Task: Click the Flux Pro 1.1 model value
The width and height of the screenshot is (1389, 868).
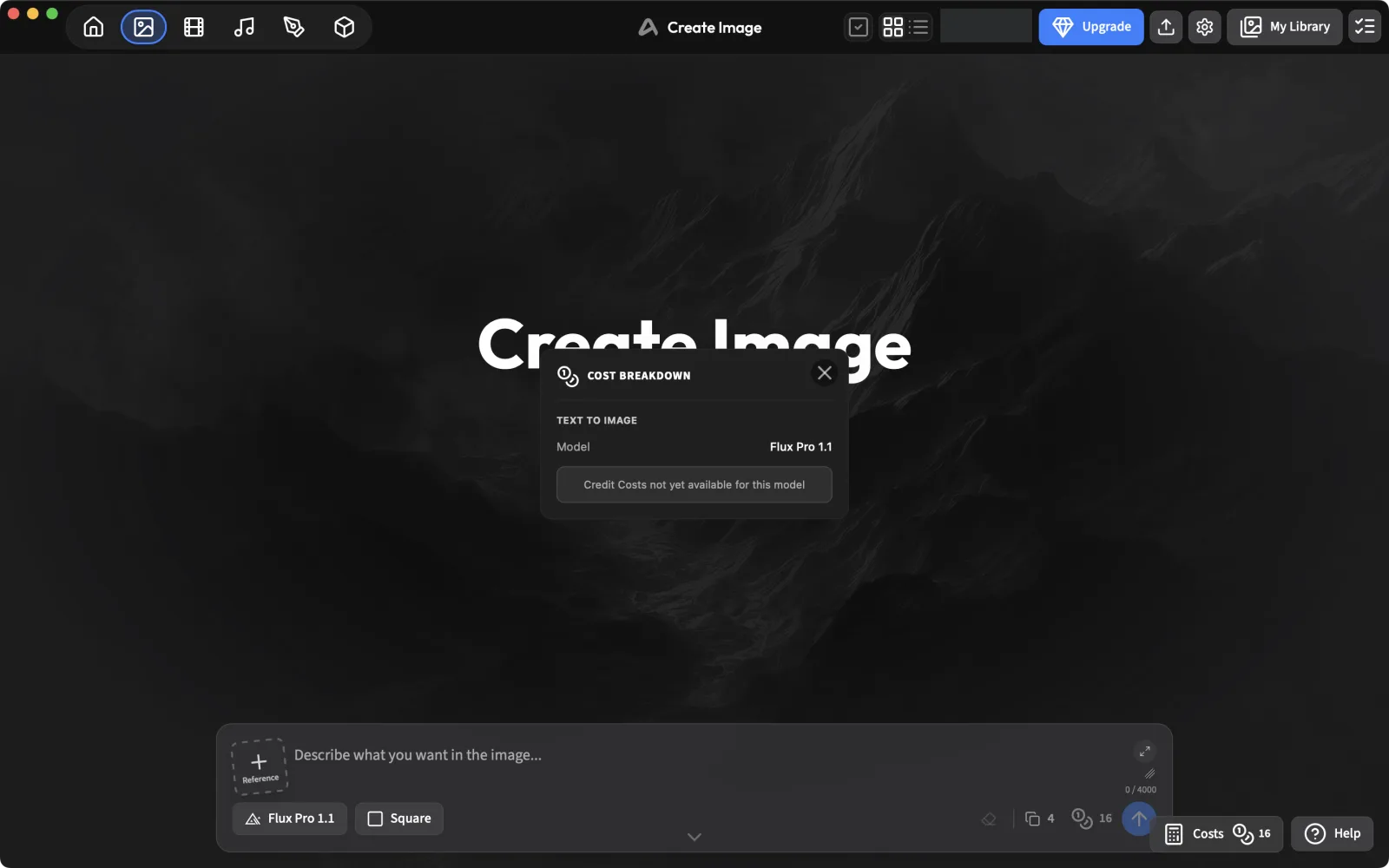Action: point(800,446)
